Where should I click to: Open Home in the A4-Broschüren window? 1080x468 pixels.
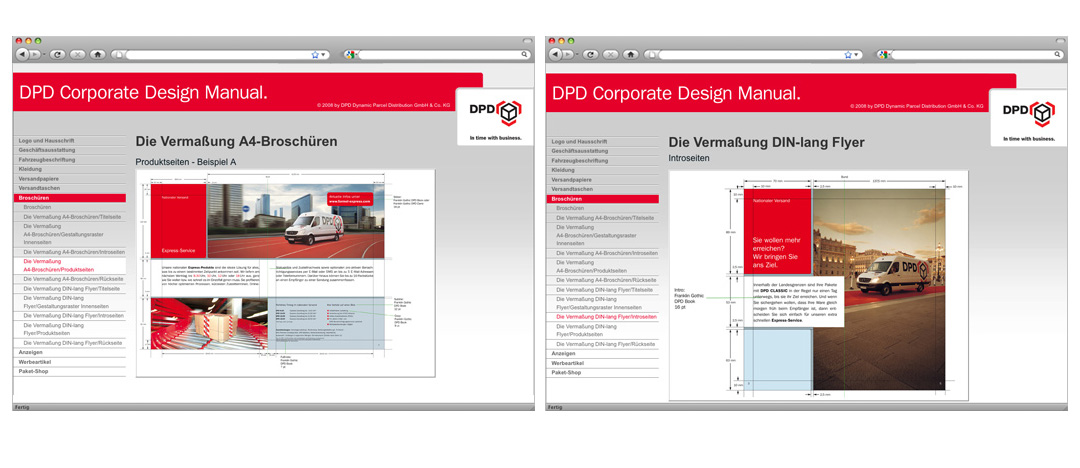pyautogui.click(x=98, y=54)
